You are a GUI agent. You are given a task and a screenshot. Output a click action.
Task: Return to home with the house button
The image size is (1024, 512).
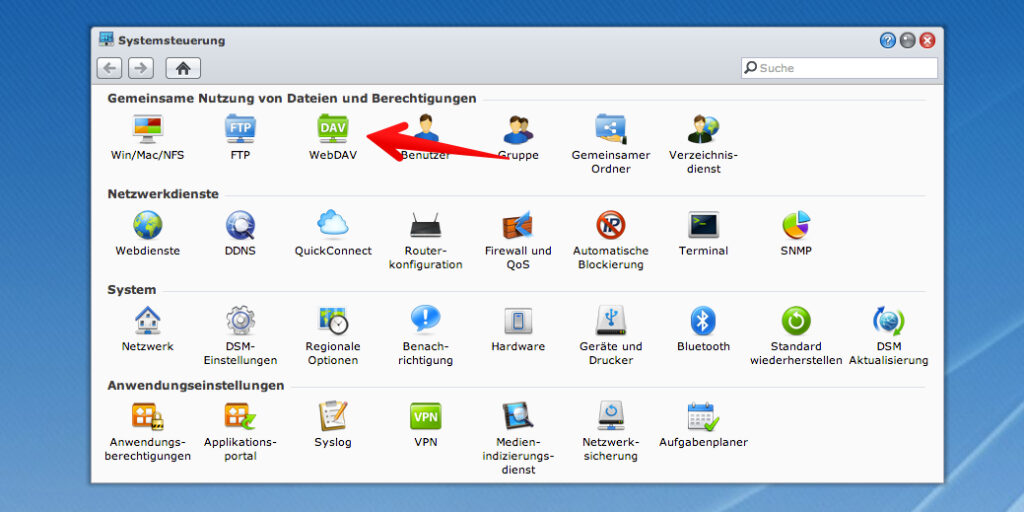(x=183, y=67)
